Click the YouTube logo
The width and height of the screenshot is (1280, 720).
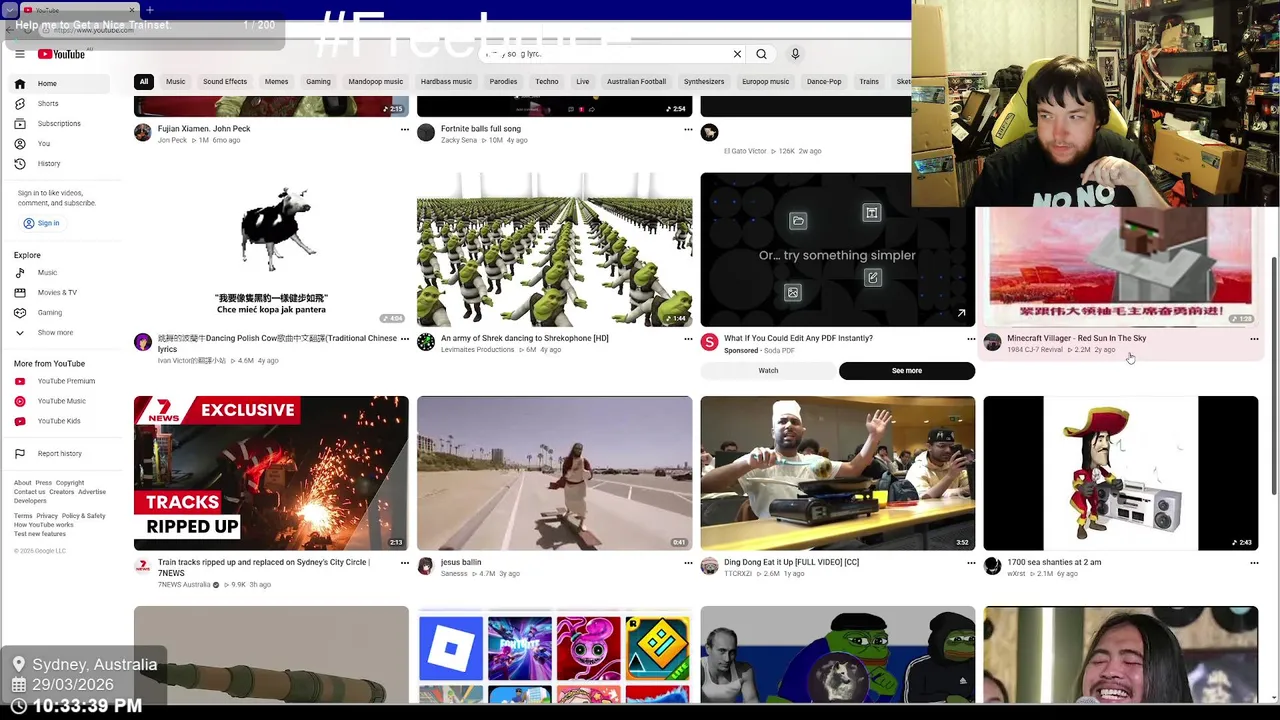tap(62, 54)
